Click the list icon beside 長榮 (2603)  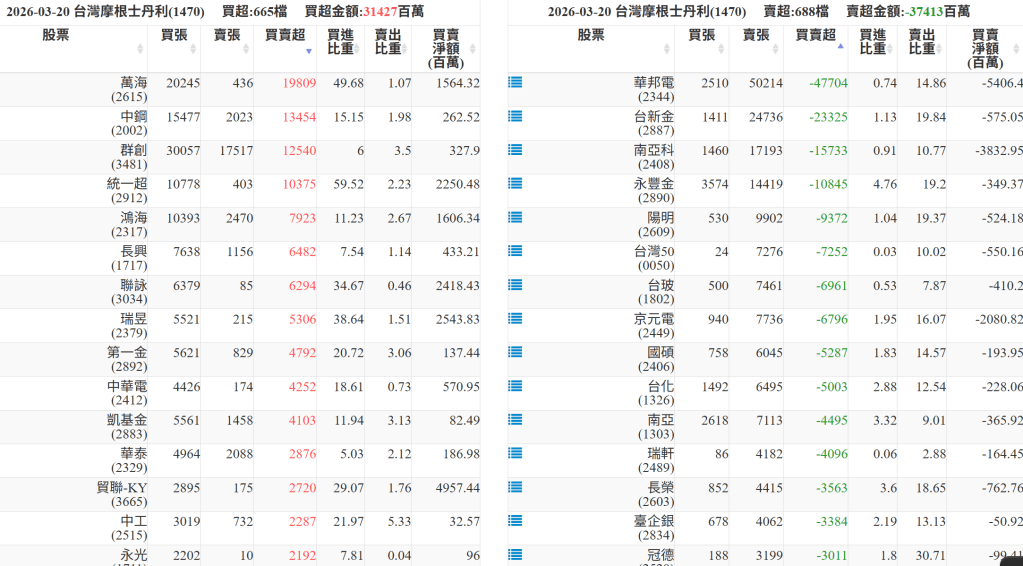[x=515, y=487]
